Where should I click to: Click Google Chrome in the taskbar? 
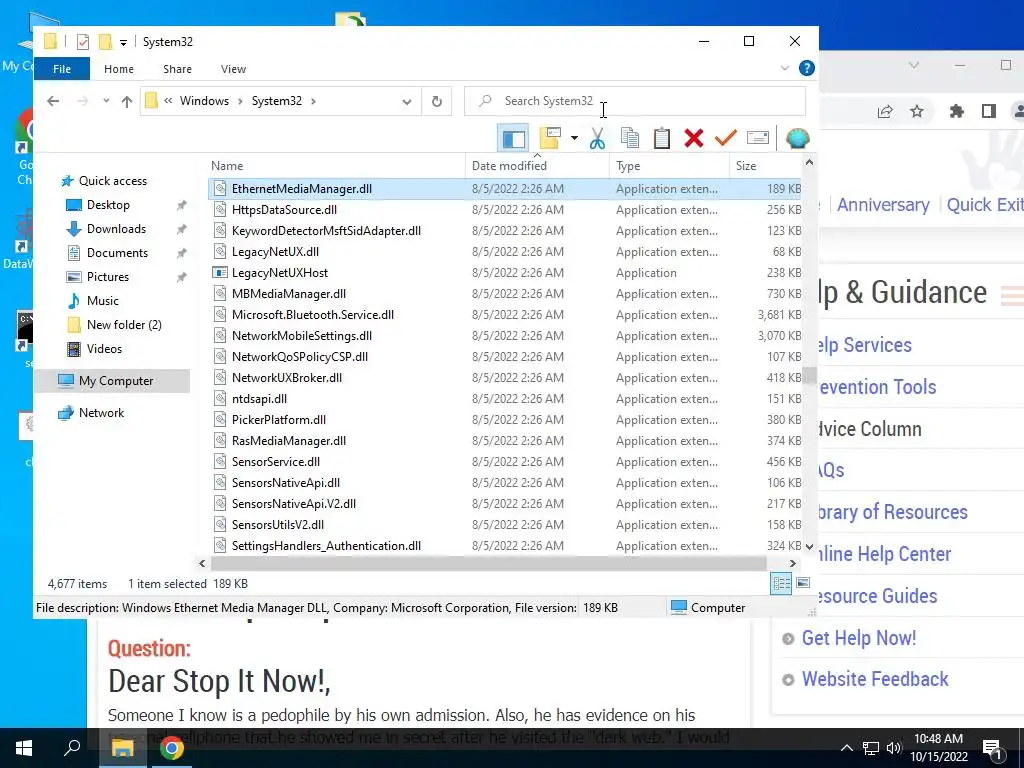click(x=172, y=748)
